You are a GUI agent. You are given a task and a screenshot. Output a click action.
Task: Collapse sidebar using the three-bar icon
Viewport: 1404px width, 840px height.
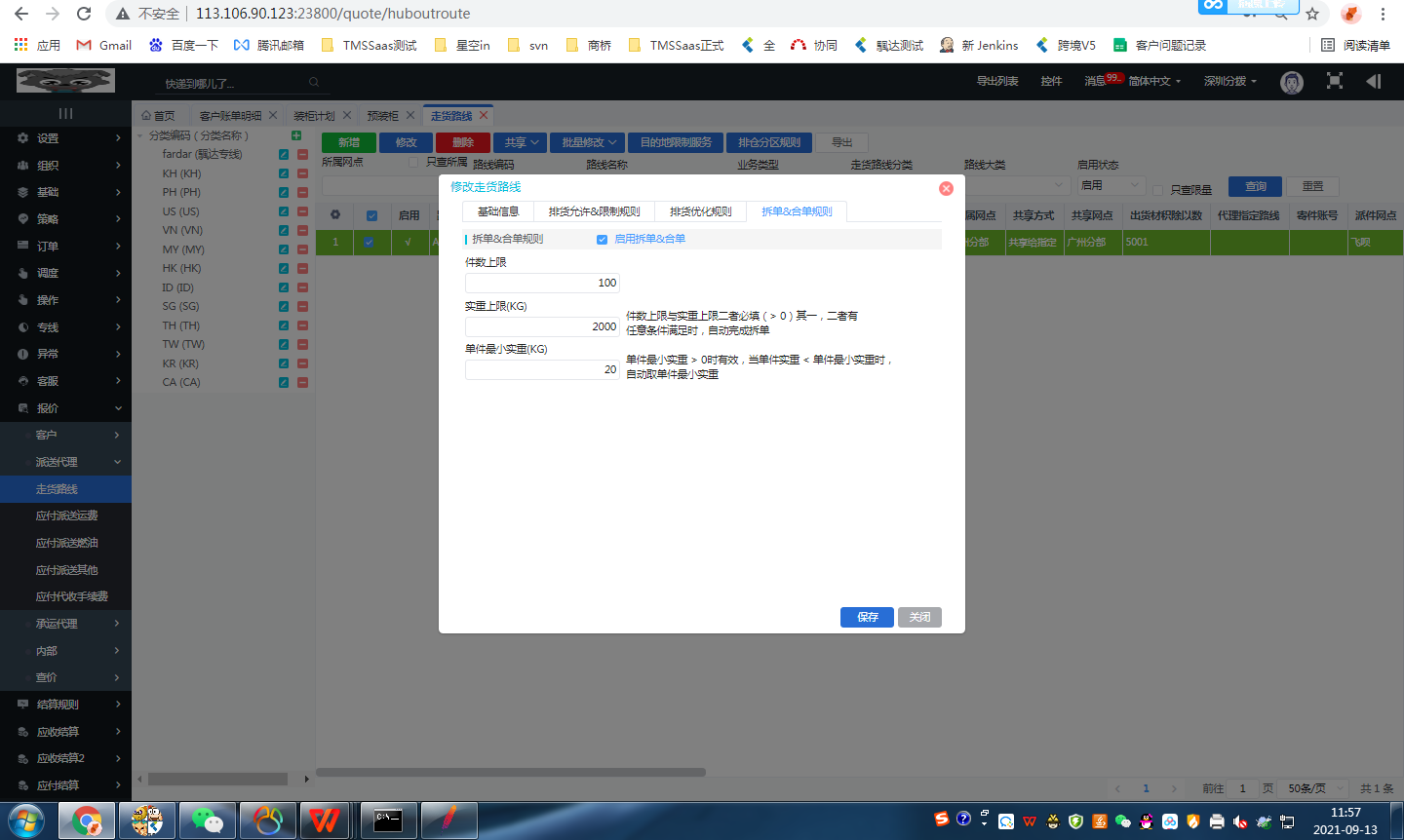click(65, 113)
